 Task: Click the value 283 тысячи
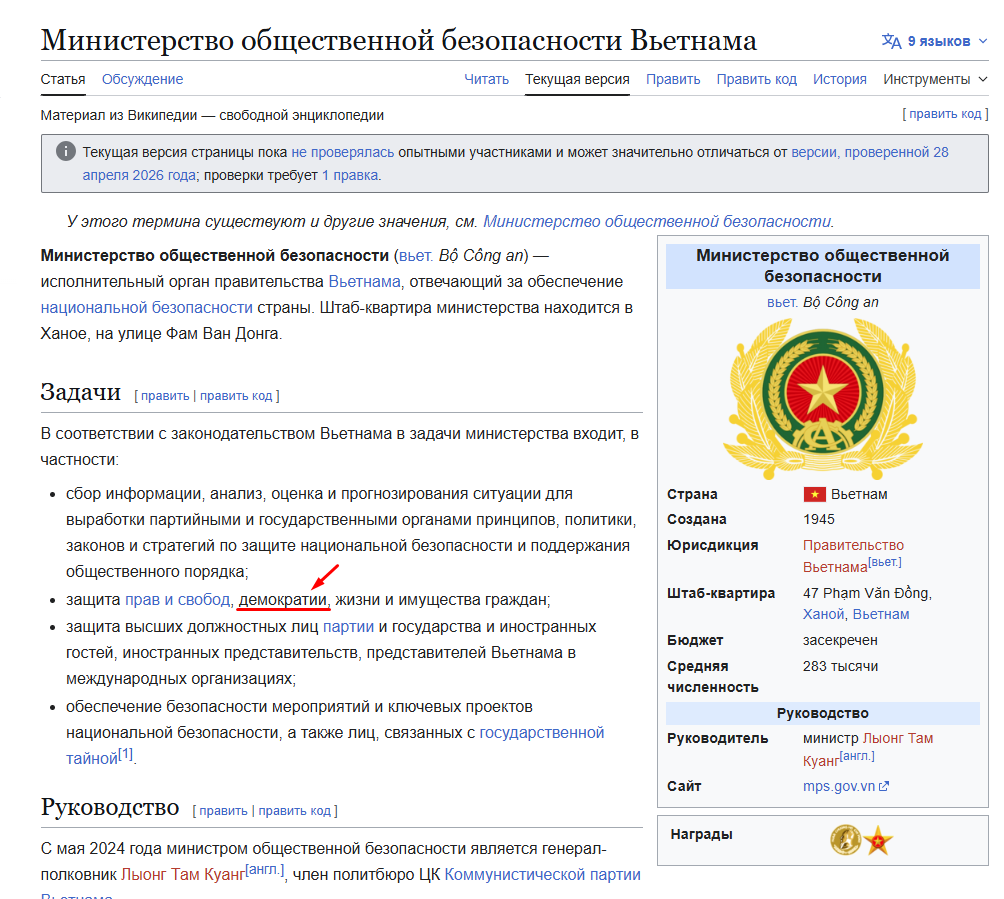841,667
